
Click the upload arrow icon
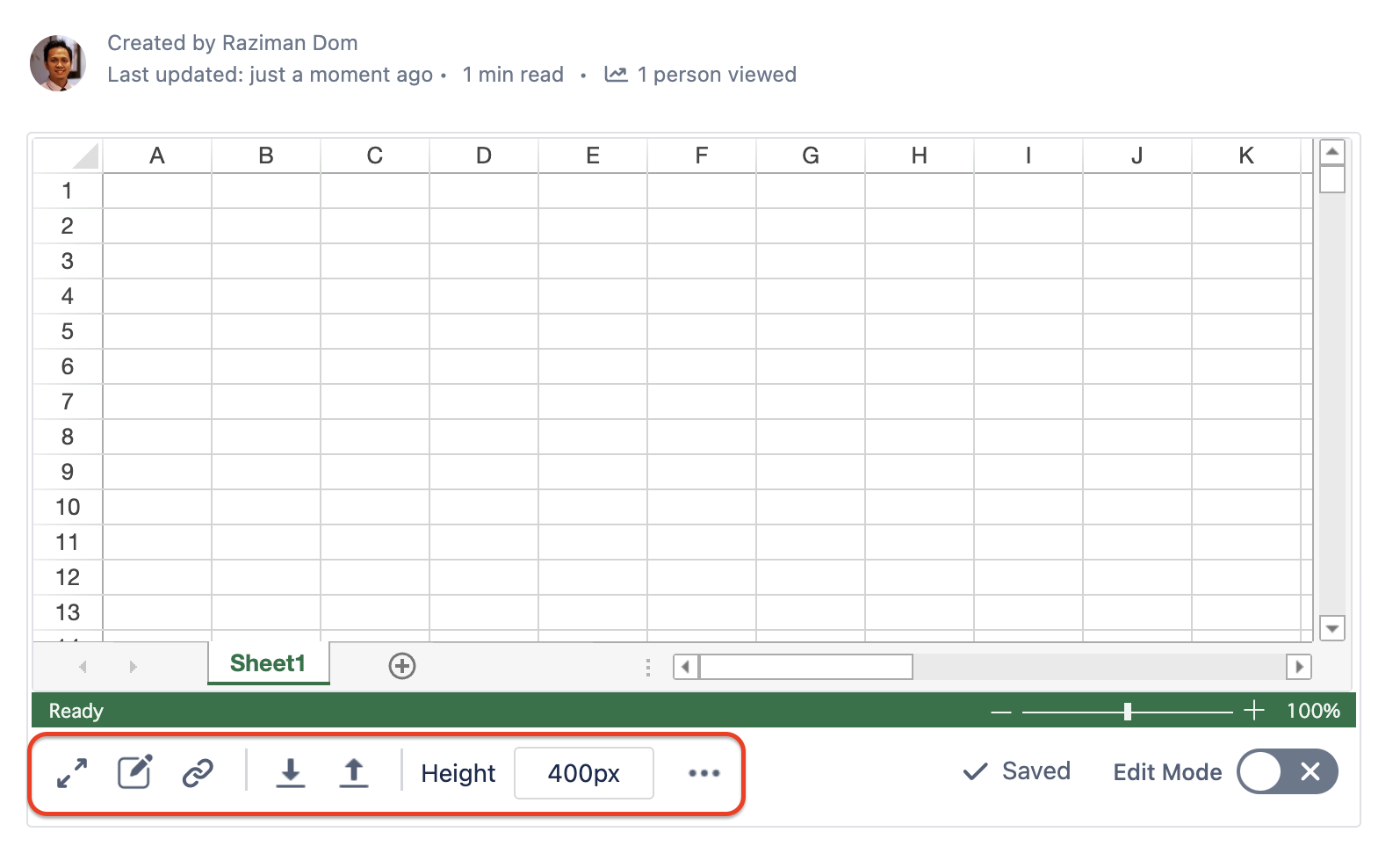pyautogui.click(x=353, y=773)
